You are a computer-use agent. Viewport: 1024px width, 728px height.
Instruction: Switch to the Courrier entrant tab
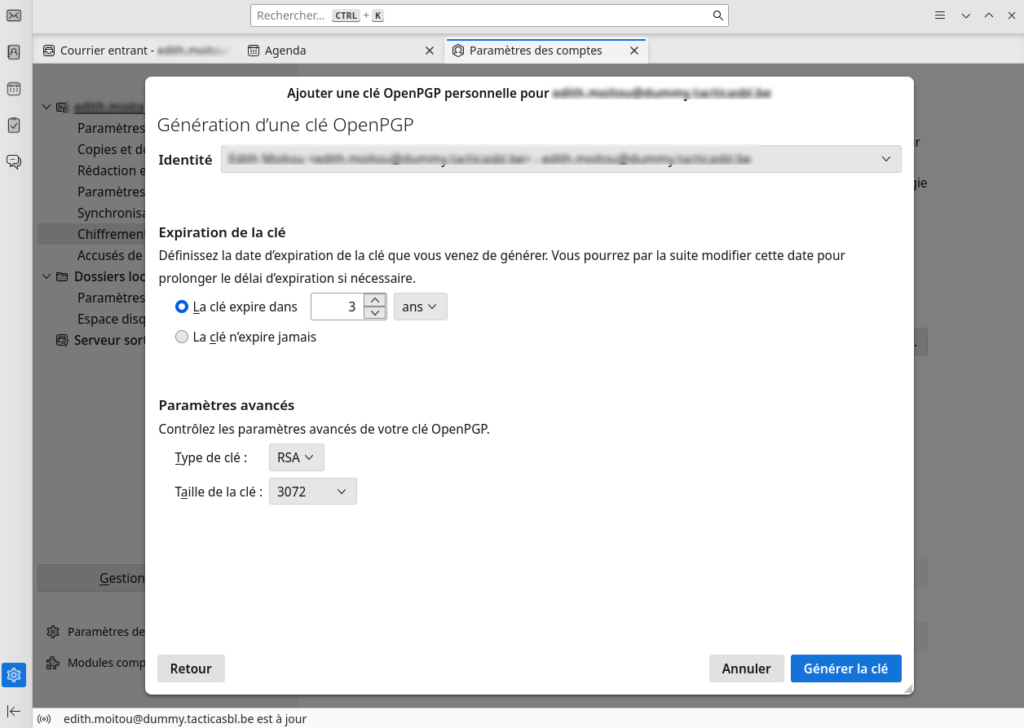(136, 50)
